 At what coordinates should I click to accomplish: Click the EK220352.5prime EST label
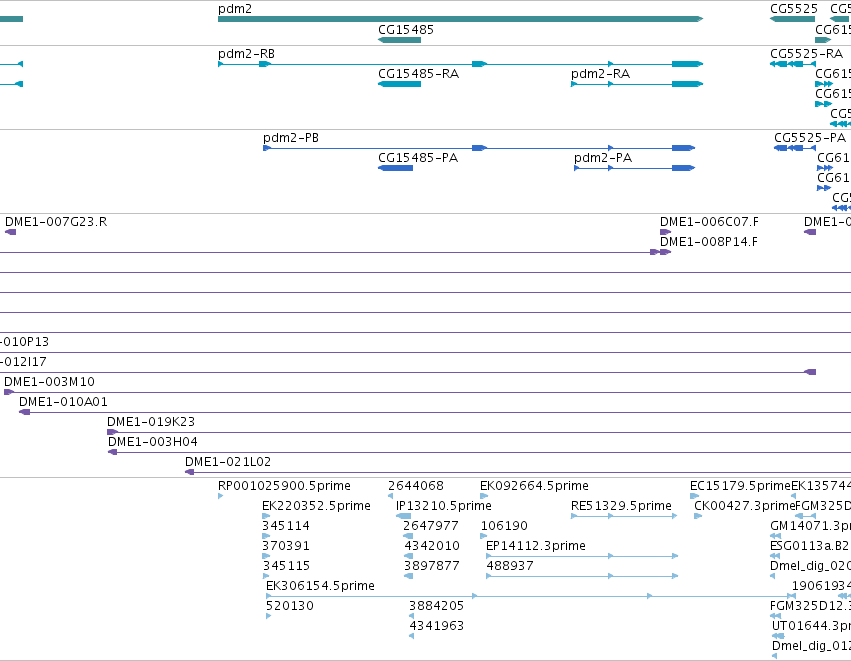click(x=316, y=506)
